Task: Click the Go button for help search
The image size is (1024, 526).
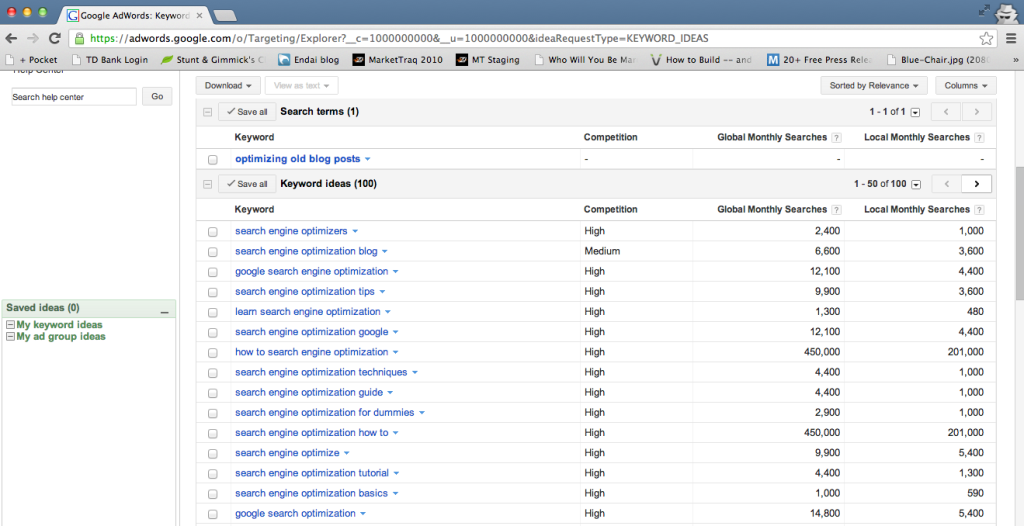Action: (157, 96)
